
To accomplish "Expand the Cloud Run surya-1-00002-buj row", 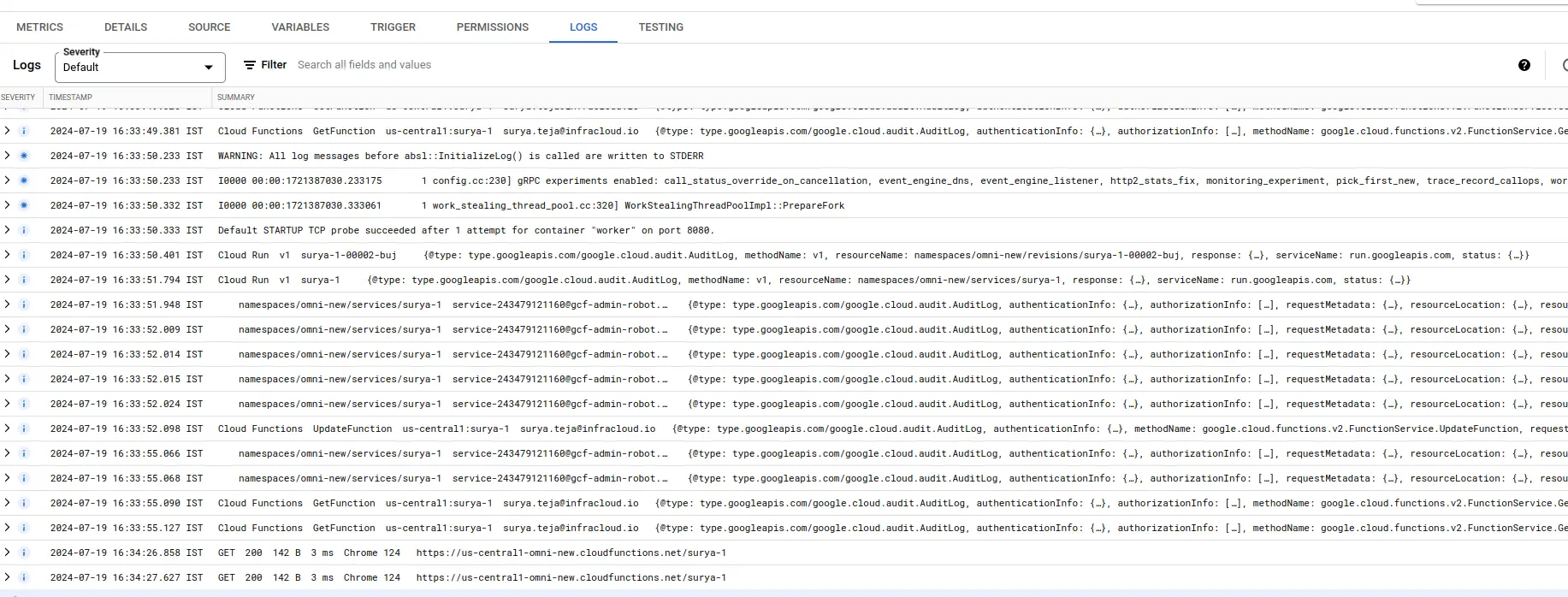I will (7, 255).
